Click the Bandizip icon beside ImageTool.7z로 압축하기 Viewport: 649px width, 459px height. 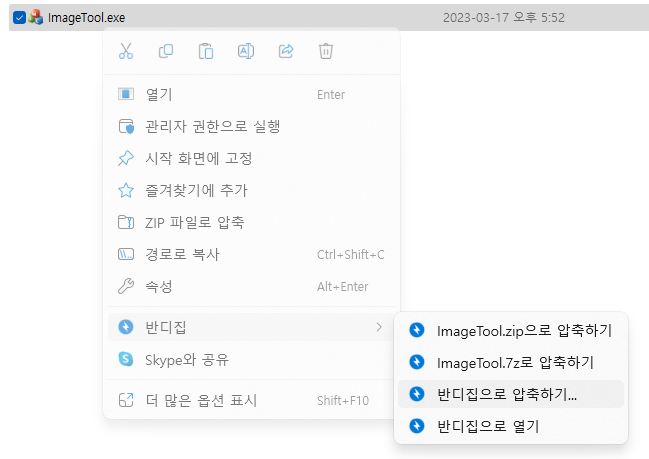tap(417, 362)
